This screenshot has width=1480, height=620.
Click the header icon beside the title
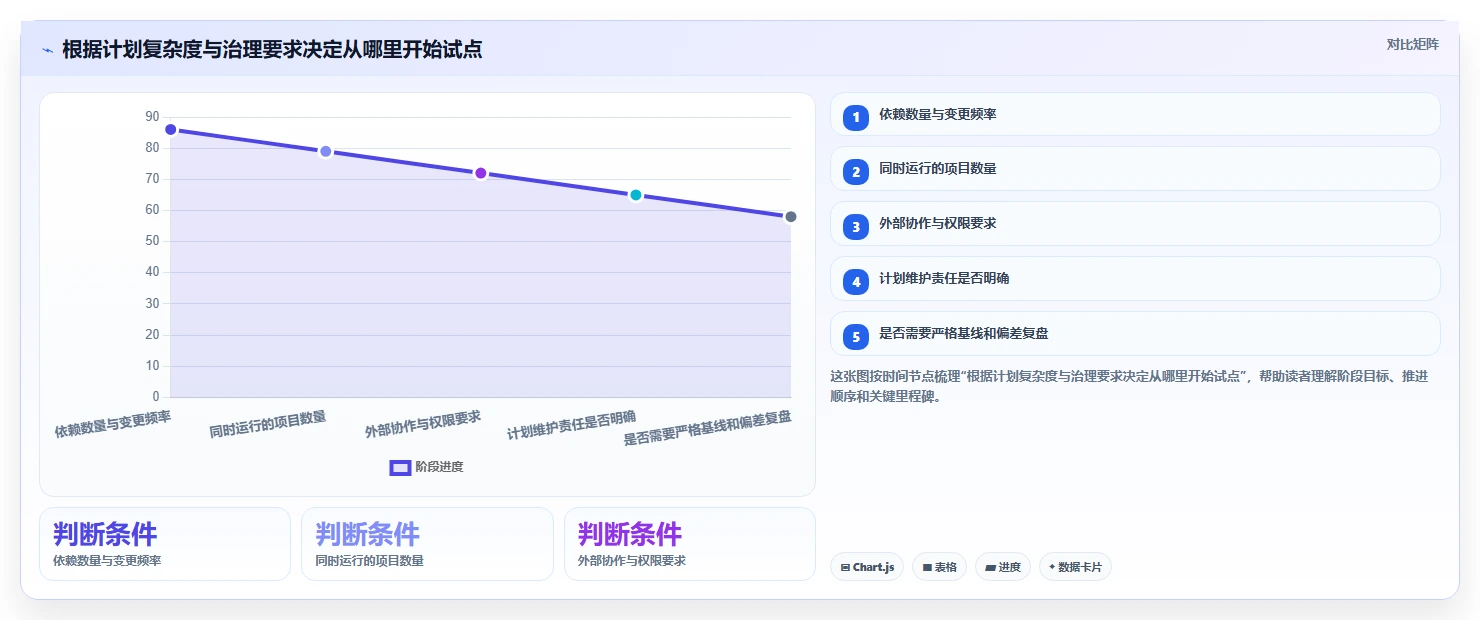[x=47, y=50]
